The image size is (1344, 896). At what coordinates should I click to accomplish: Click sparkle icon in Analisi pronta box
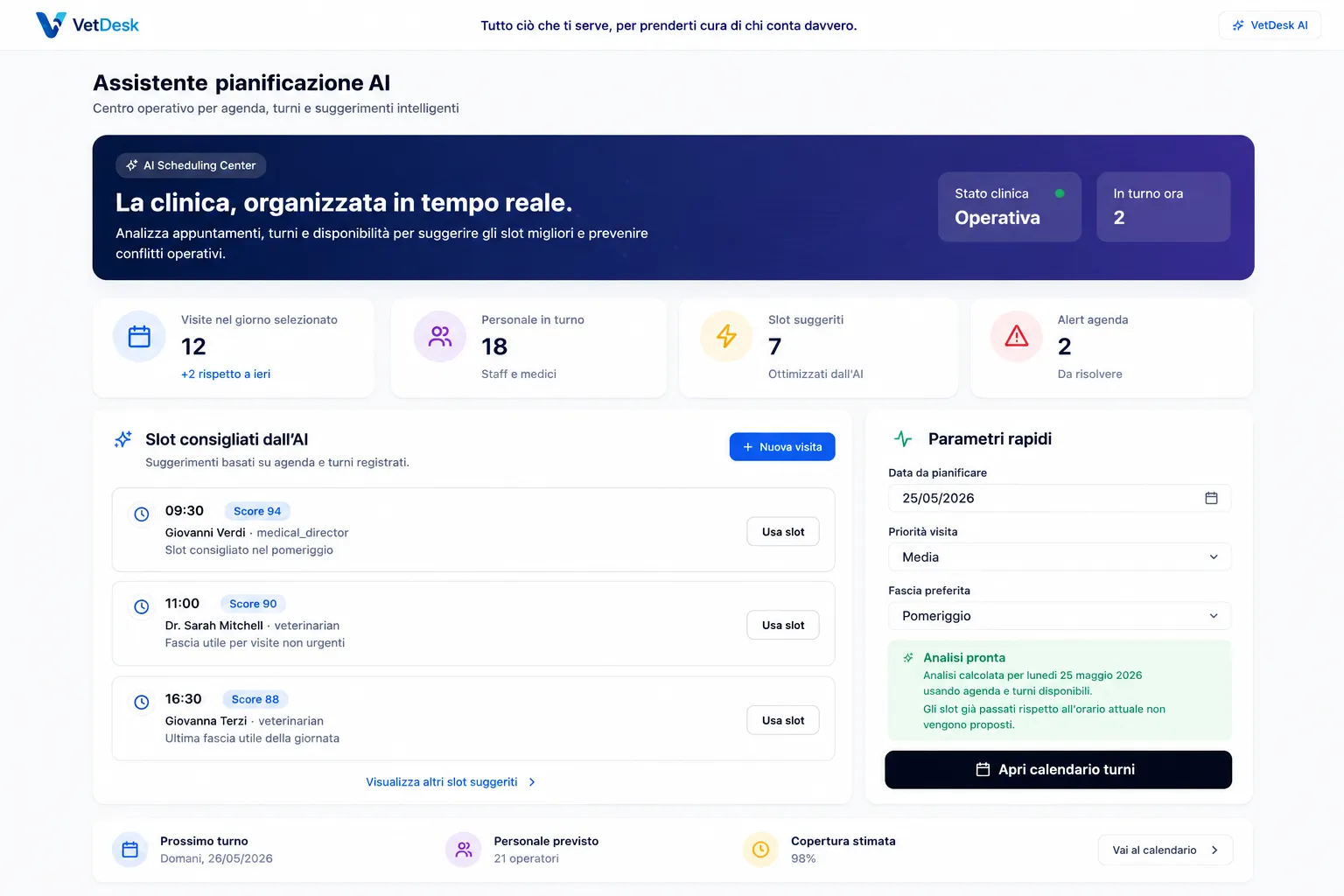click(x=908, y=658)
